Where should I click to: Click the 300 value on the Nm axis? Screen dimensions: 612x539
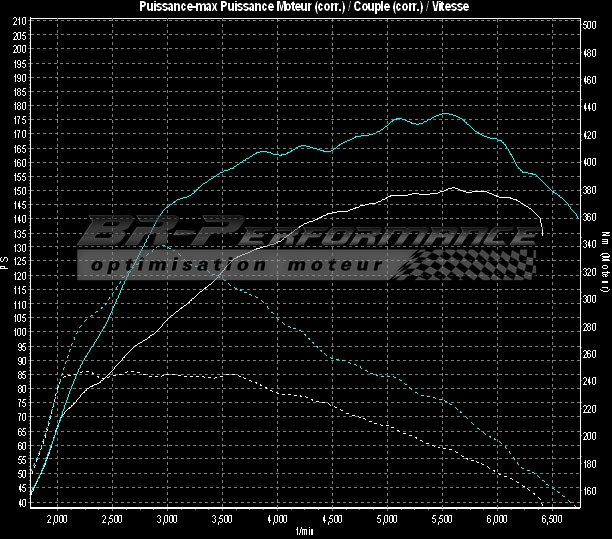click(591, 299)
